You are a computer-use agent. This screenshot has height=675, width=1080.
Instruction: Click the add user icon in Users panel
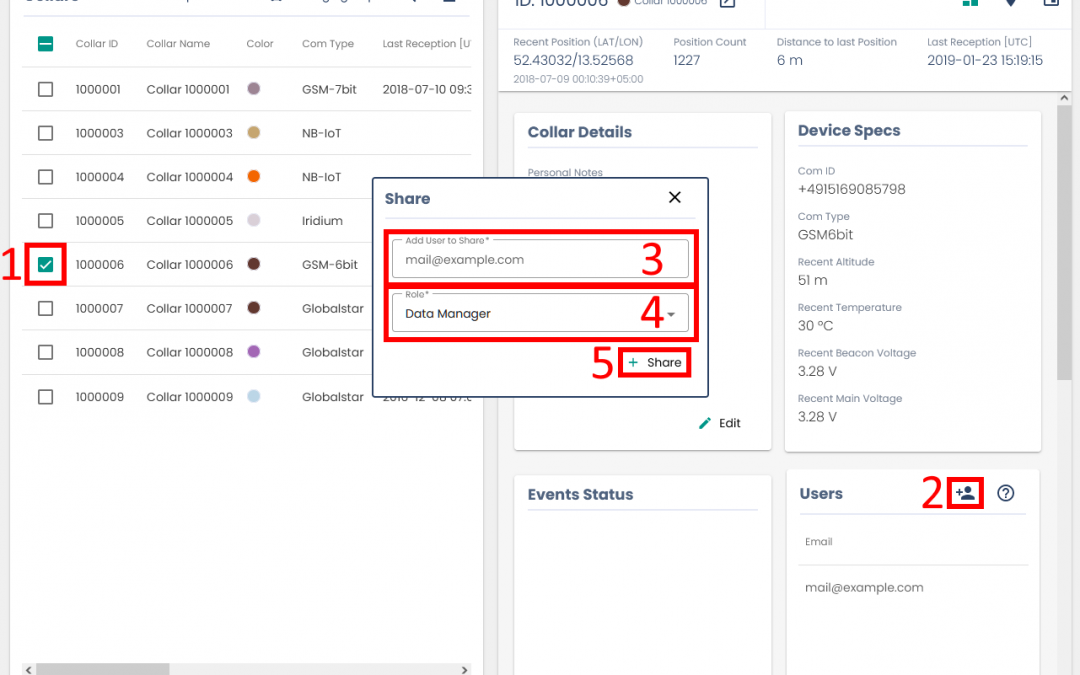coord(965,493)
